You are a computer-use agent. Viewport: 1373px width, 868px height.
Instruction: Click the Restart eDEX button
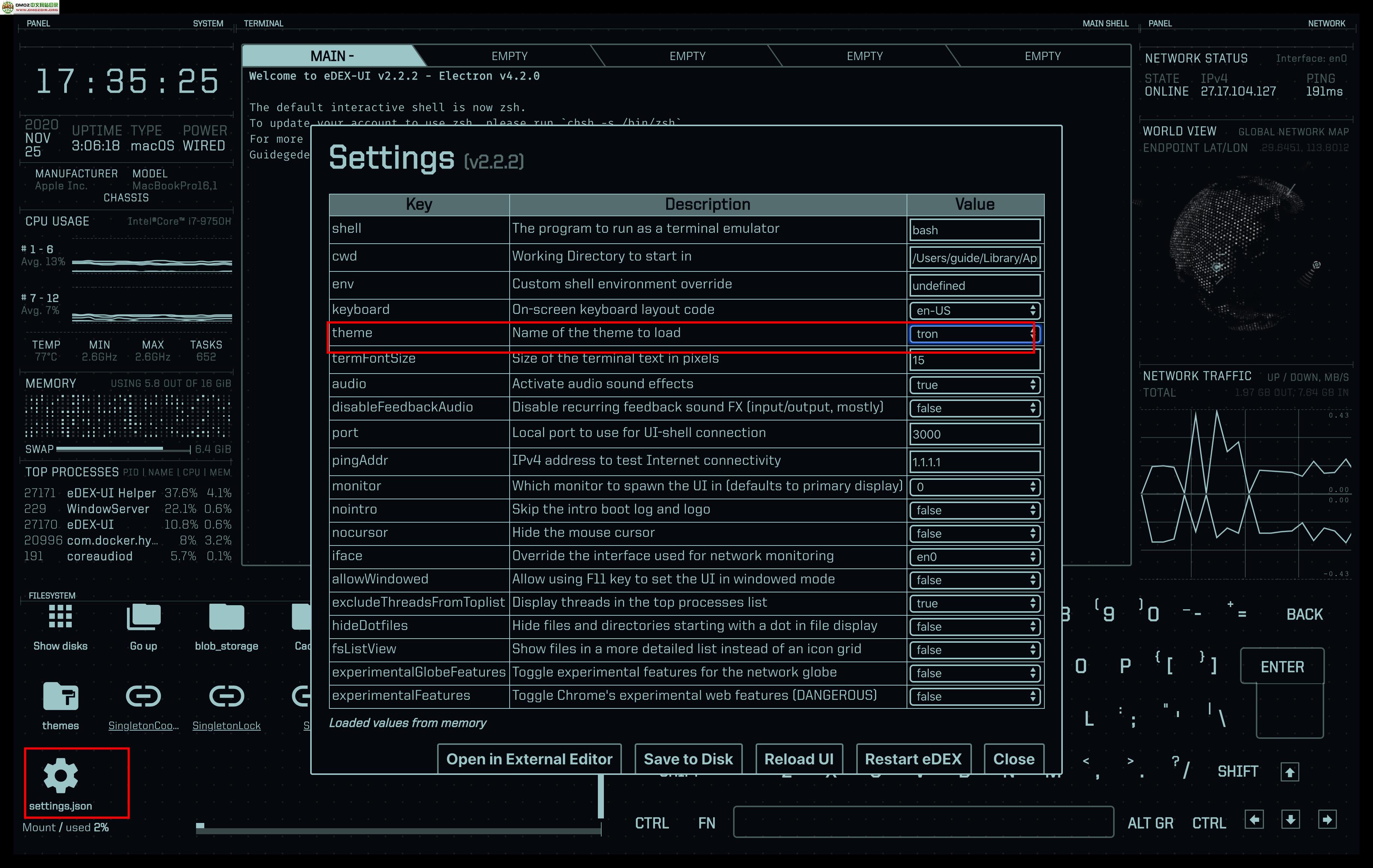[913, 759]
